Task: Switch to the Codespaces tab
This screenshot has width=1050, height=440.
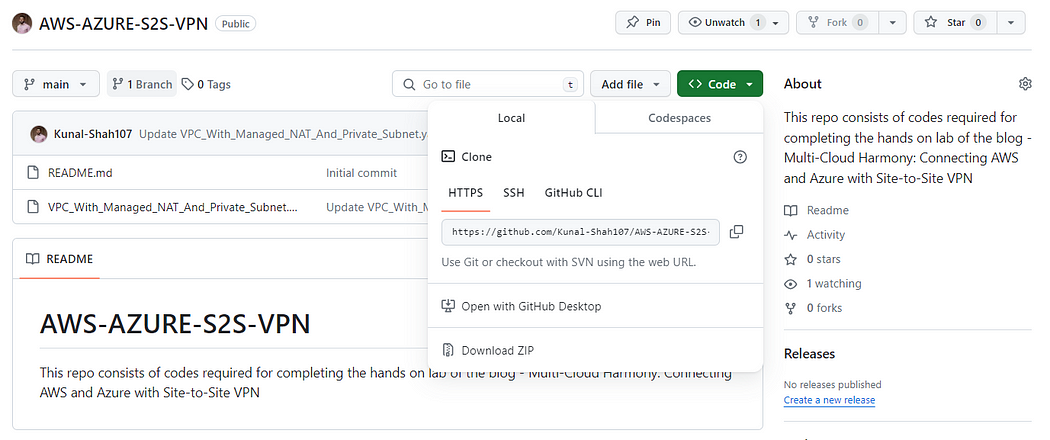Action: (679, 117)
